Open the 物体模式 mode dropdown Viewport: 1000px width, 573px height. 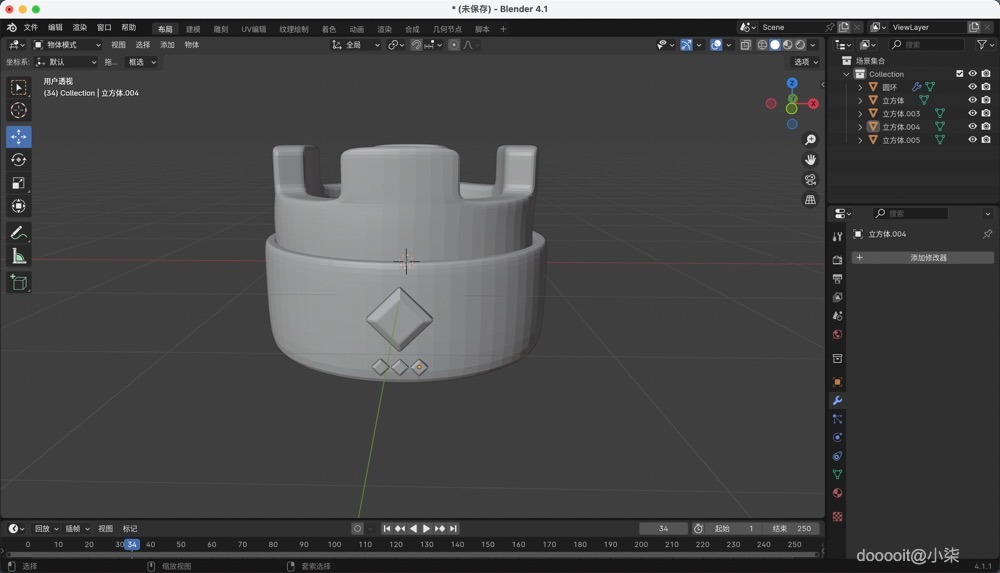67,45
